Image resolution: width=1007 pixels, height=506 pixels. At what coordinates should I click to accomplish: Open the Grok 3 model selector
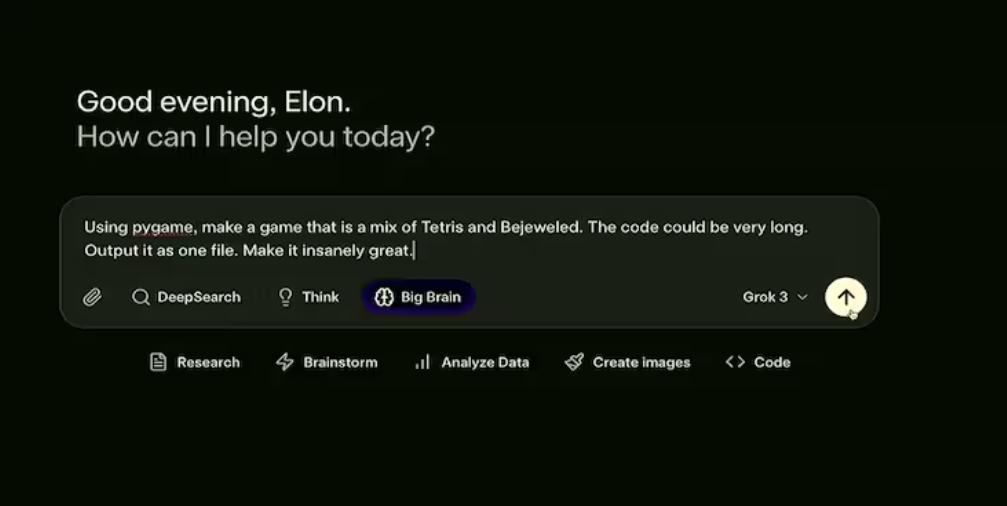(x=765, y=297)
